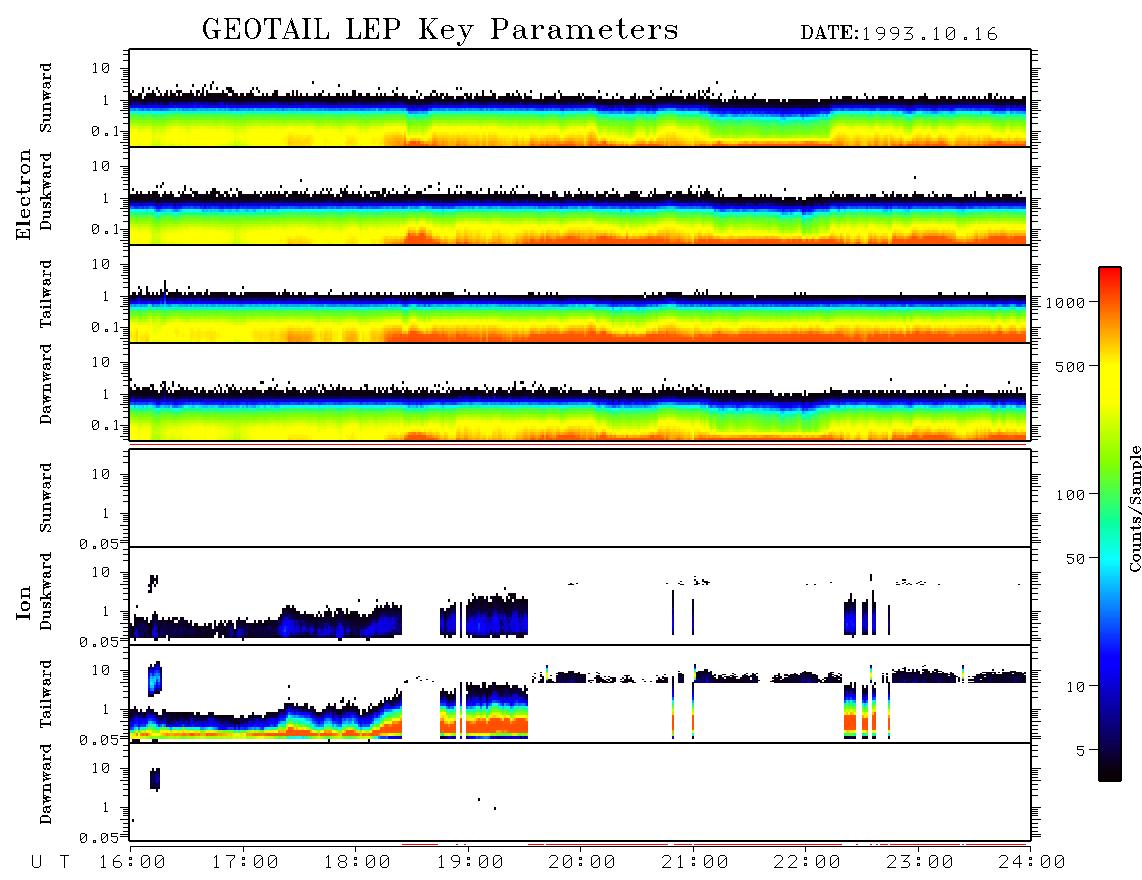1142x880 pixels.
Task: Click the "1000" color bar tick value
Action: (x=1065, y=302)
